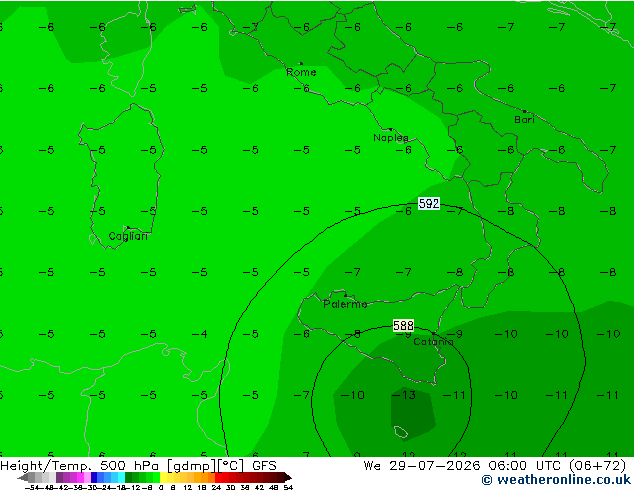Click the Bari city label
The width and height of the screenshot is (634, 490).
pos(524,120)
